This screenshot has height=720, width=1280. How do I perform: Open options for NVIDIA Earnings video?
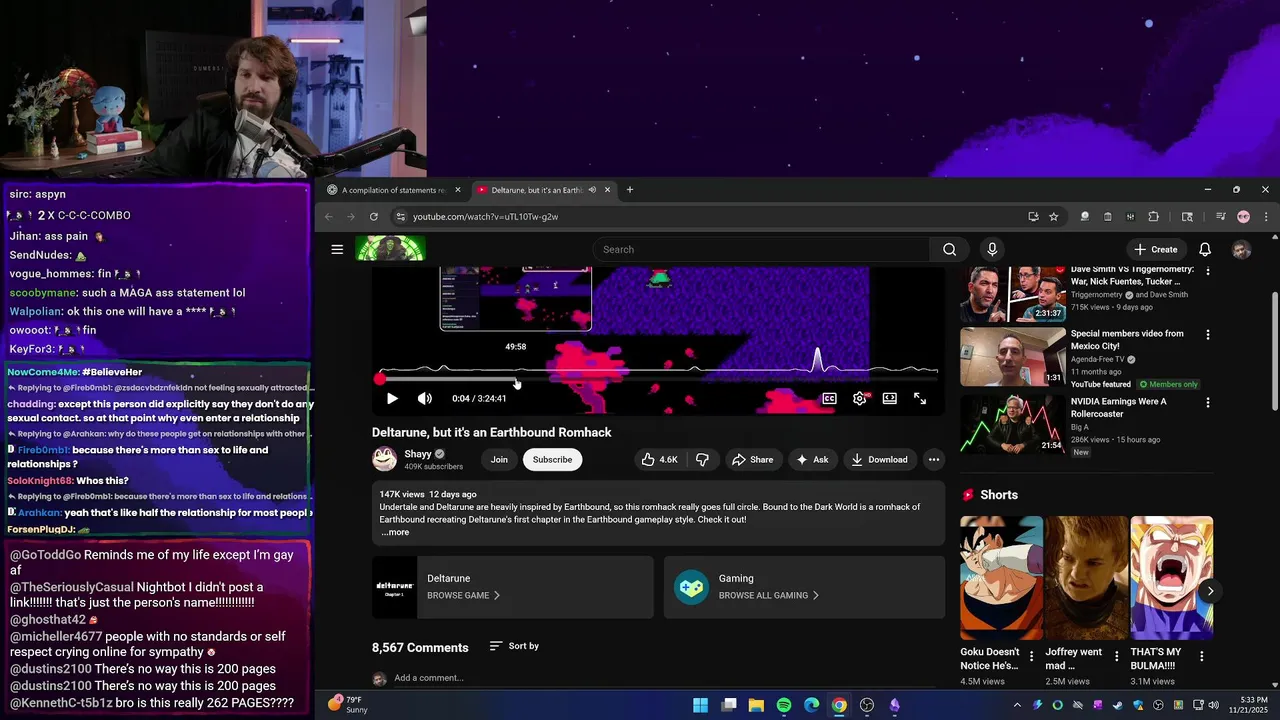click(x=1207, y=403)
